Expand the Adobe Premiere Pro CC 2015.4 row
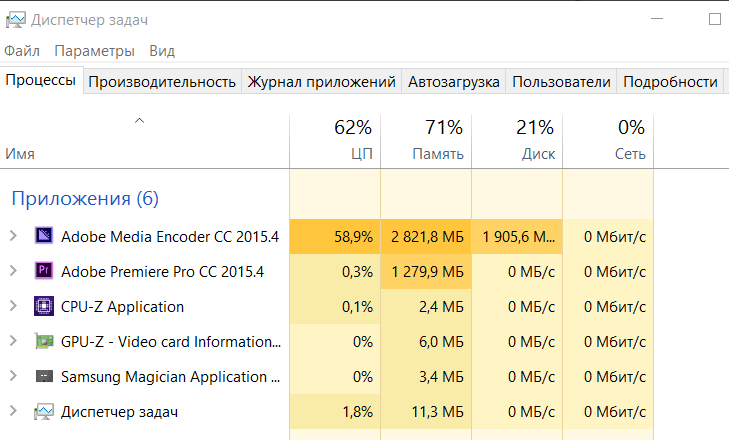 click(x=13, y=271)
